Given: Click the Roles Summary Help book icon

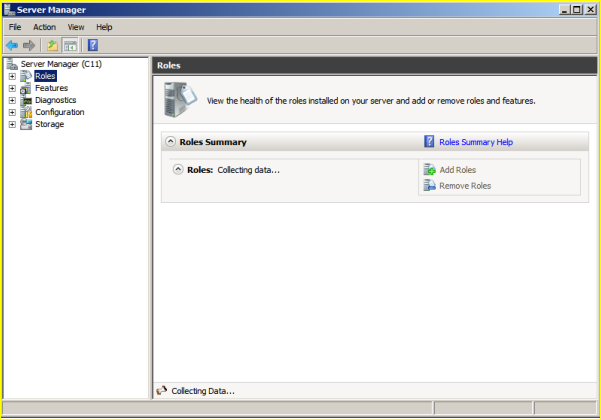Looking at the screenshot, I should (429, 141).
